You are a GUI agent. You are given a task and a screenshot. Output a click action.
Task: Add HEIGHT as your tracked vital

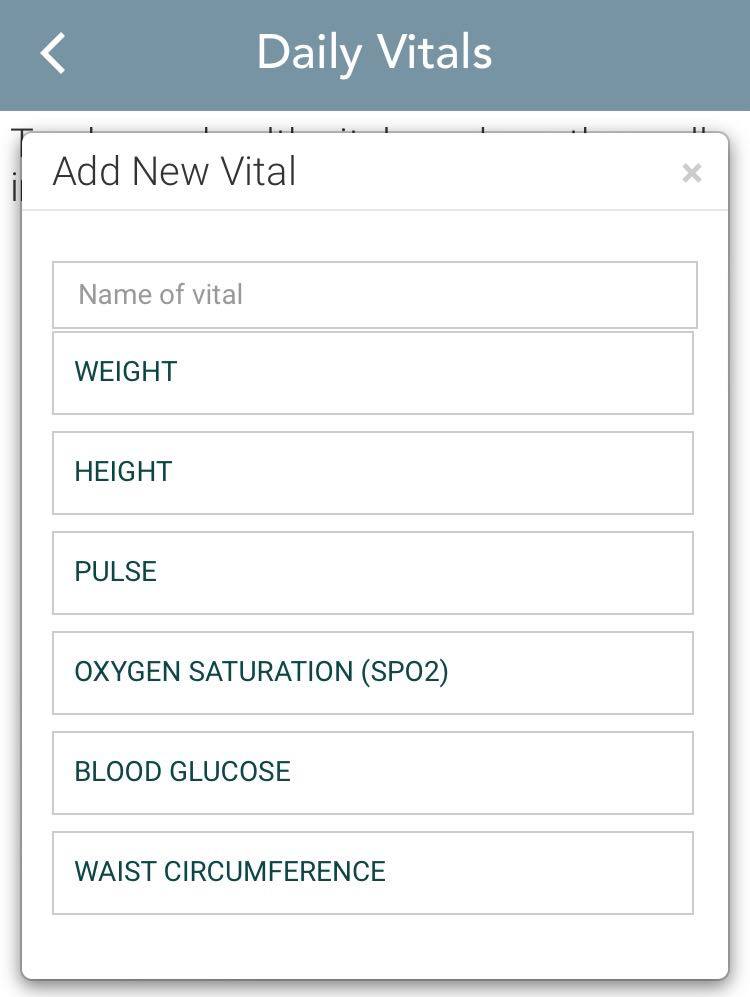[x=372, y=472]
